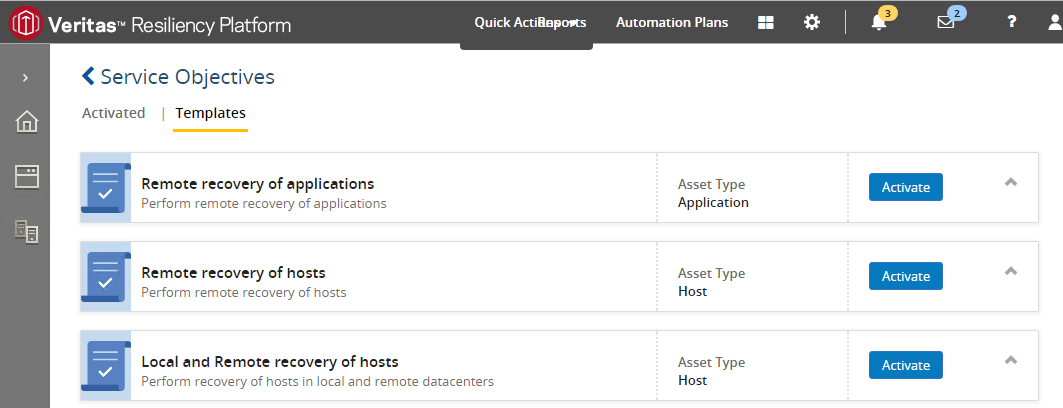The width and height of the screenshot is (1063, 408).
Task: Click 'Perform recovery of hosts in local and remote datacenters'
Action: 317,382
